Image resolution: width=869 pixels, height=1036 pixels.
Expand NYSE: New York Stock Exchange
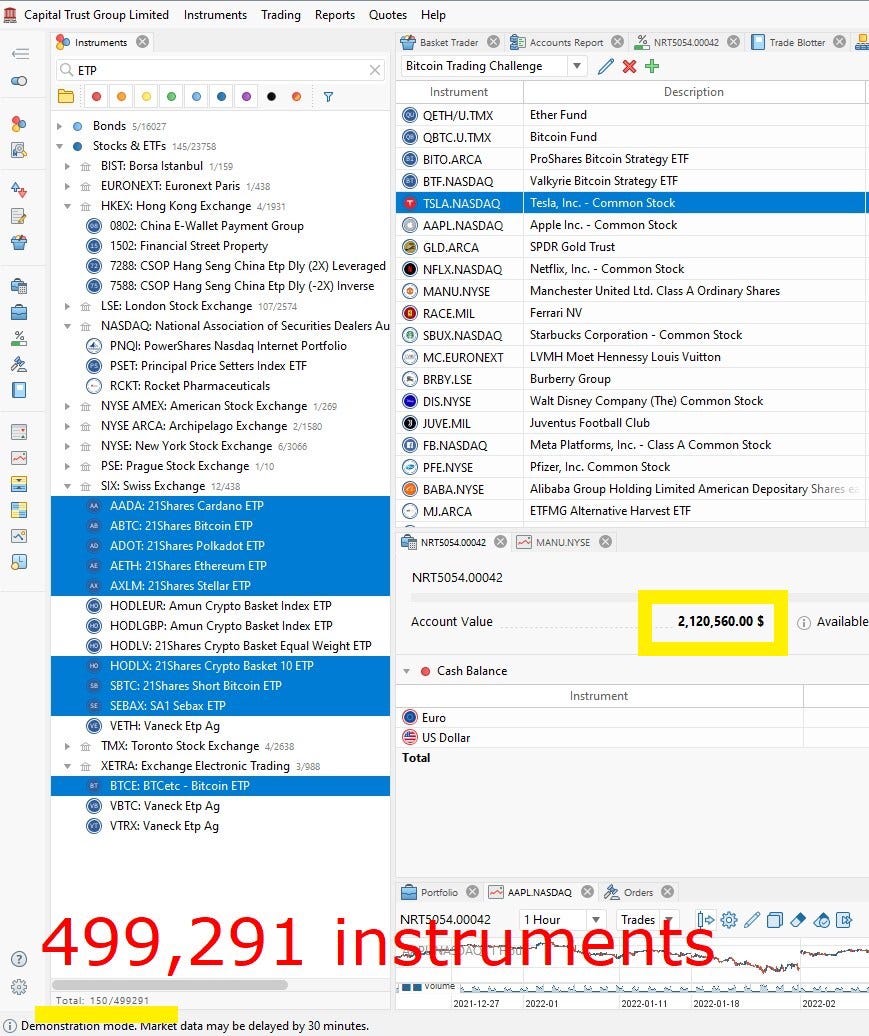pyautogui.click(x=67, y=446)
